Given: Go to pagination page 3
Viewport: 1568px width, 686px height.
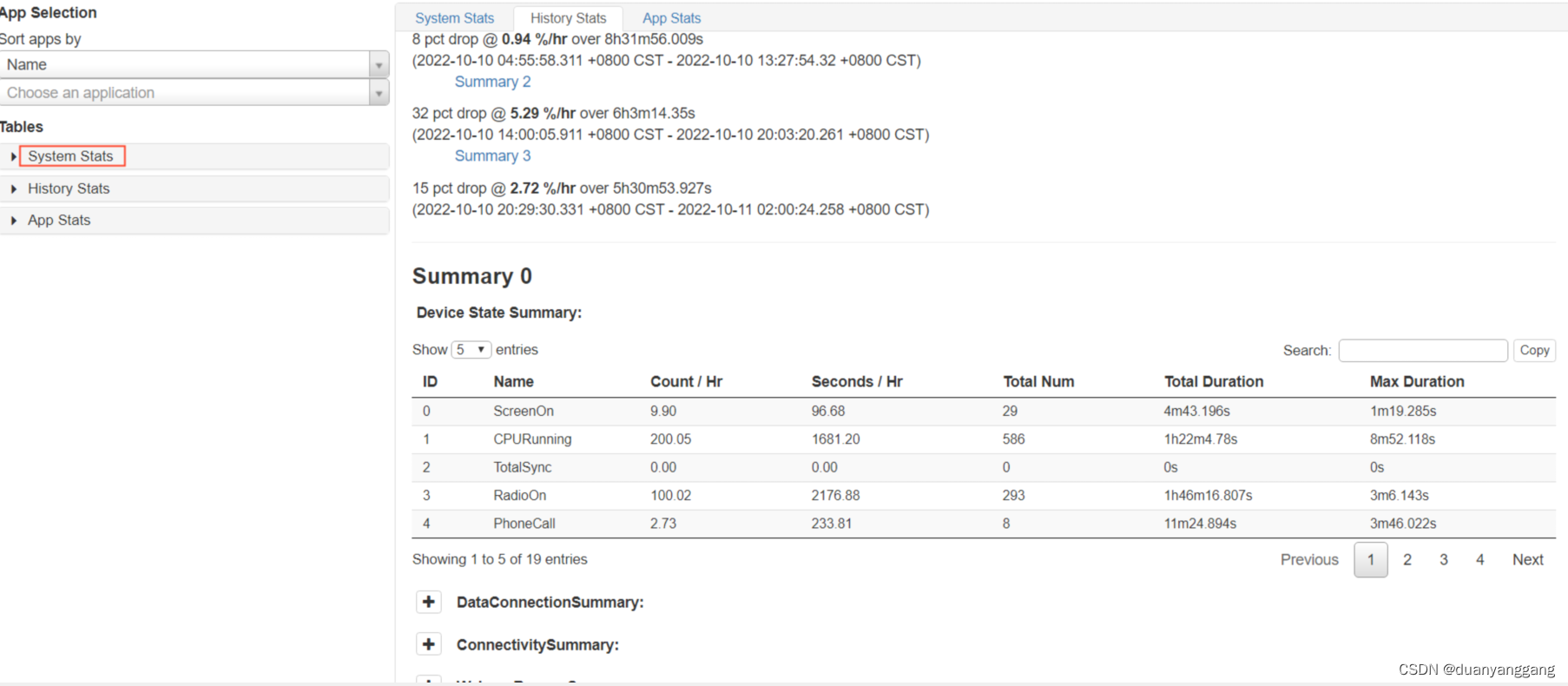Looking at the screenshot, I should [1444, 560].
